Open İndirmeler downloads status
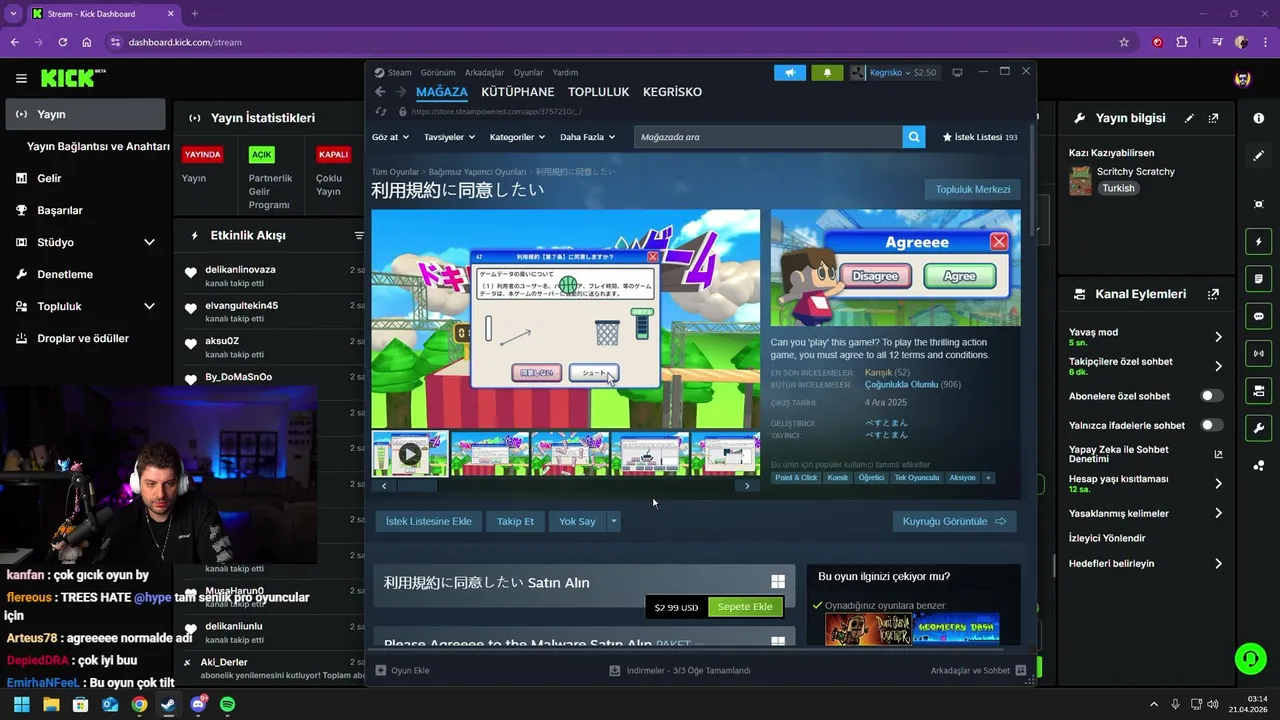Image resolution: width=1280 pixels, height=720 pixels. click(680, 670)
